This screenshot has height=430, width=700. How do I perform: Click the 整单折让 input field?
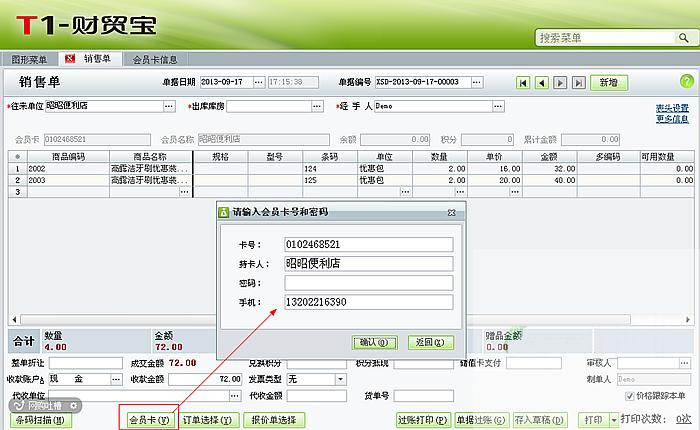tap(86, 363)
